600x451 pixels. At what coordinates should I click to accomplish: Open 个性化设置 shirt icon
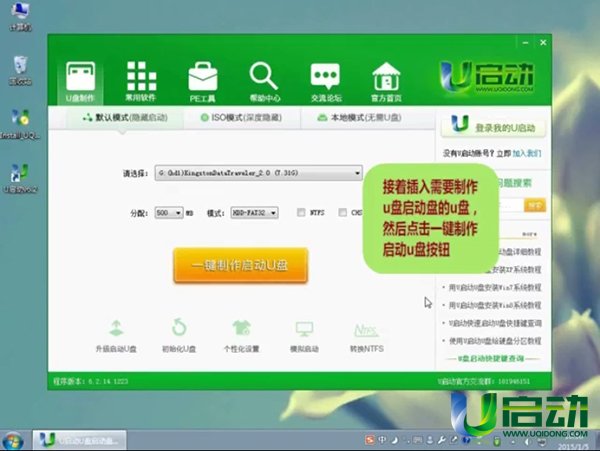tap(241, 336)
